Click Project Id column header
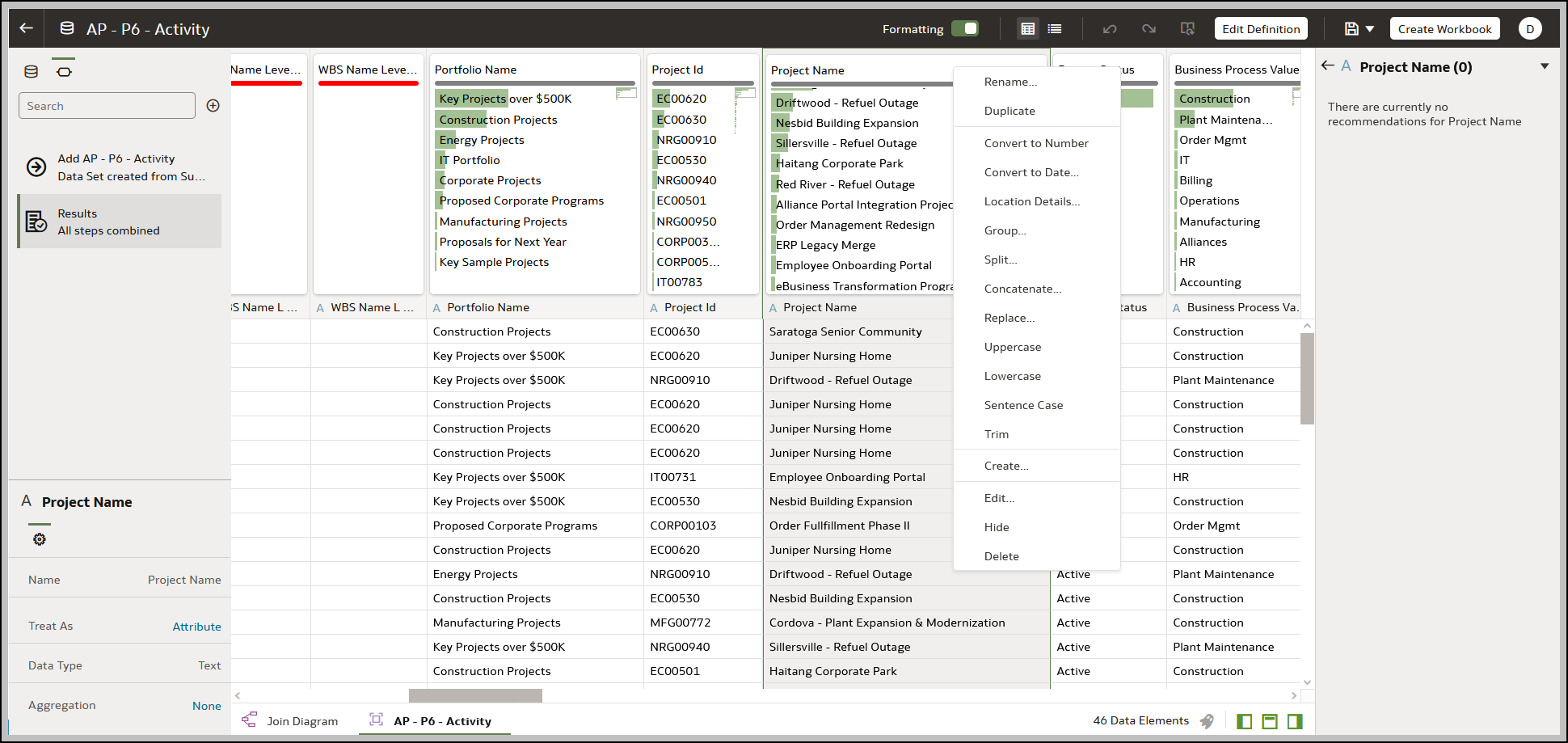The image size is (1568, 743). pyautogui.click(x=702, y=307)
